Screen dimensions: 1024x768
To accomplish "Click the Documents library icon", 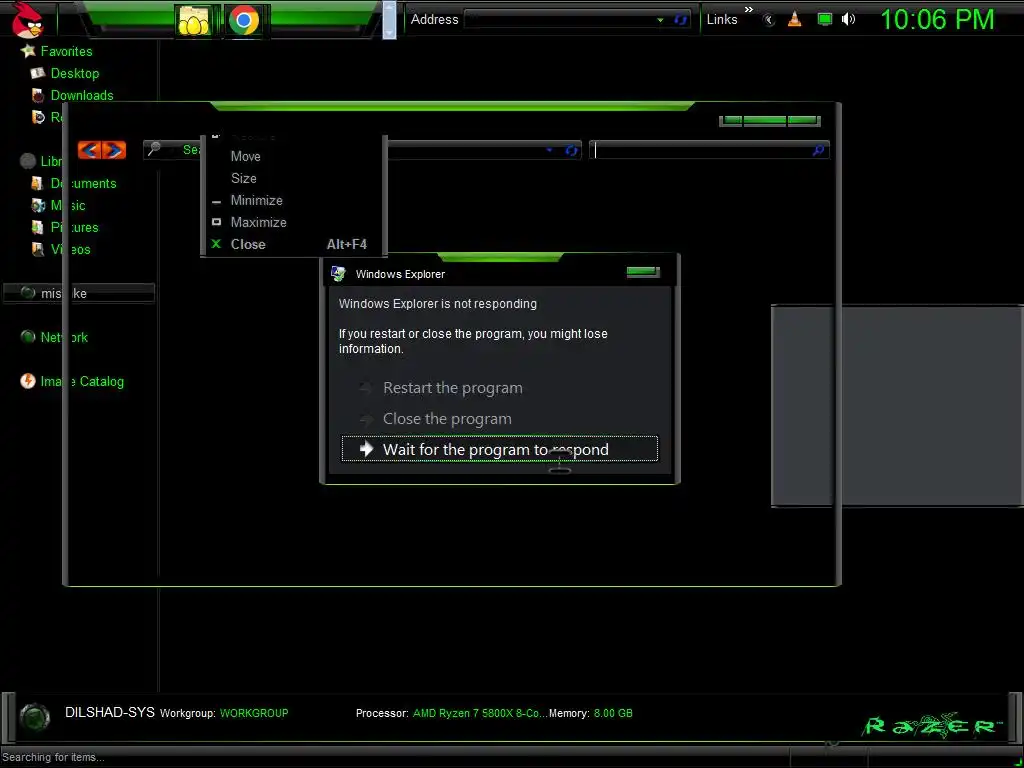I will tap(38, 184).
